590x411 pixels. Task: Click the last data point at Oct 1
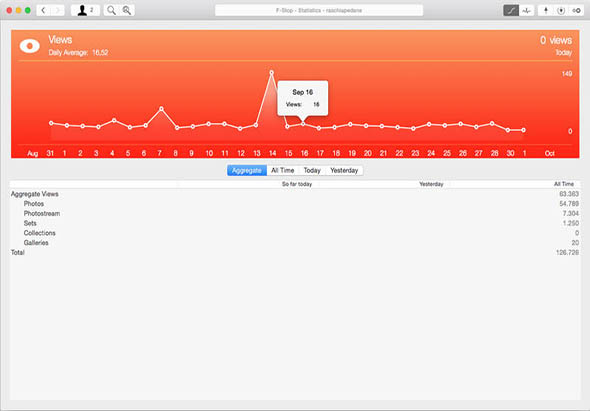(x=523, y=130)
